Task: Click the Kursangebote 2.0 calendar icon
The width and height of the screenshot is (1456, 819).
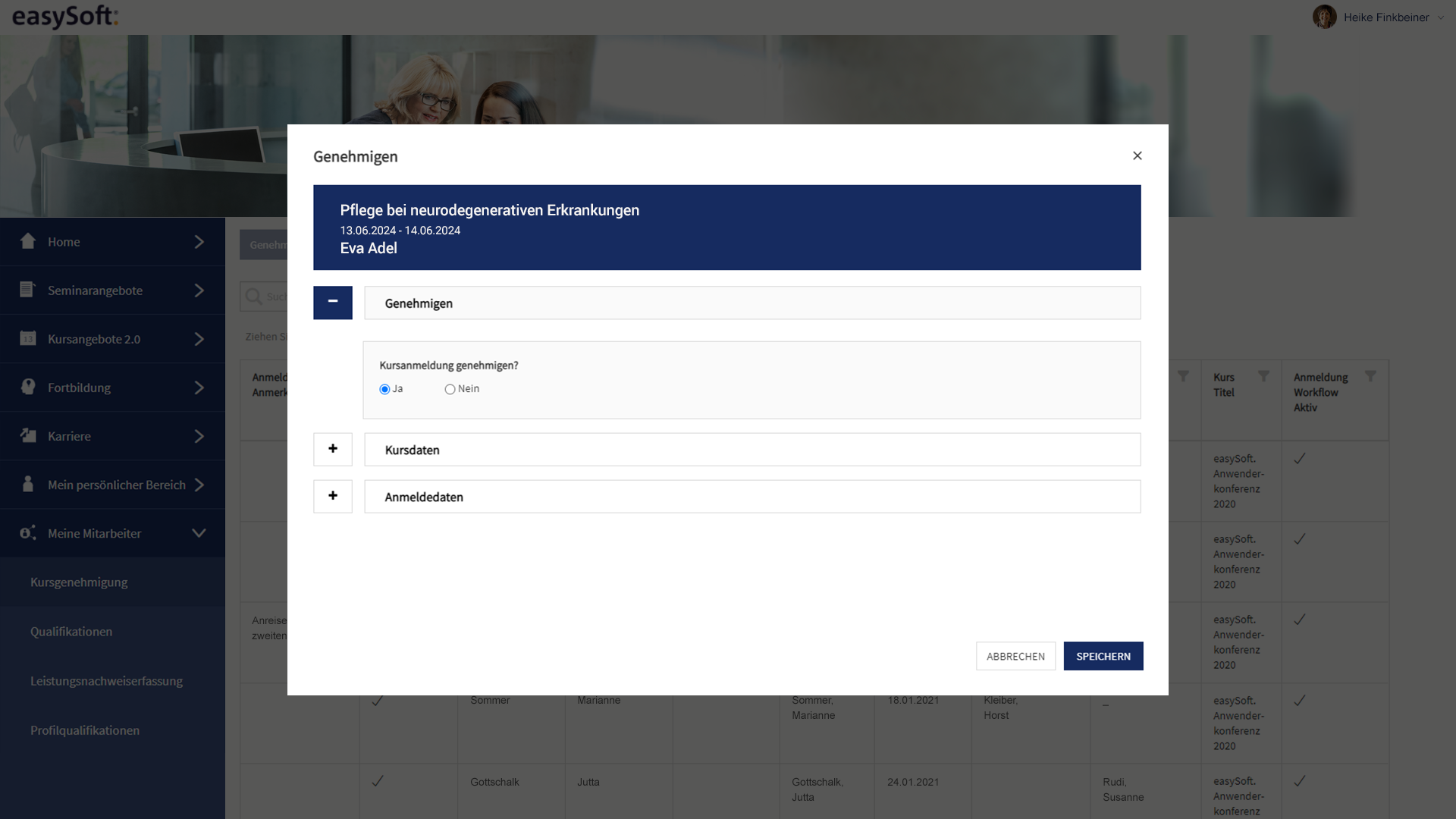Action: [28, 338]
